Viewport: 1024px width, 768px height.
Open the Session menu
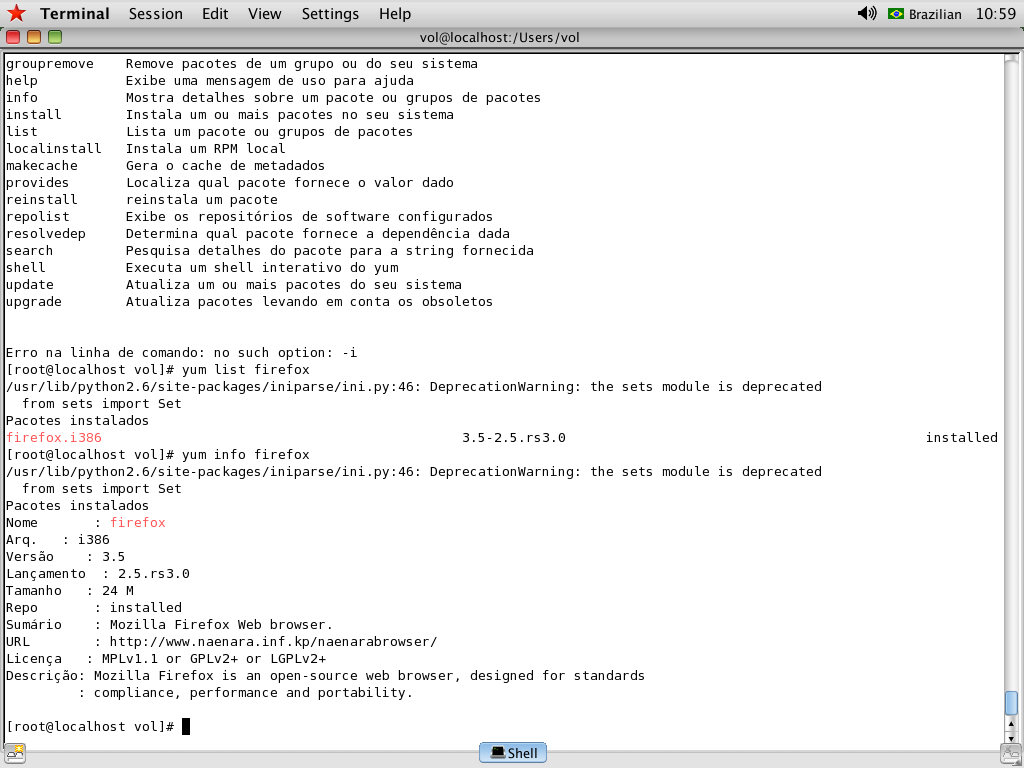point(155,14)
